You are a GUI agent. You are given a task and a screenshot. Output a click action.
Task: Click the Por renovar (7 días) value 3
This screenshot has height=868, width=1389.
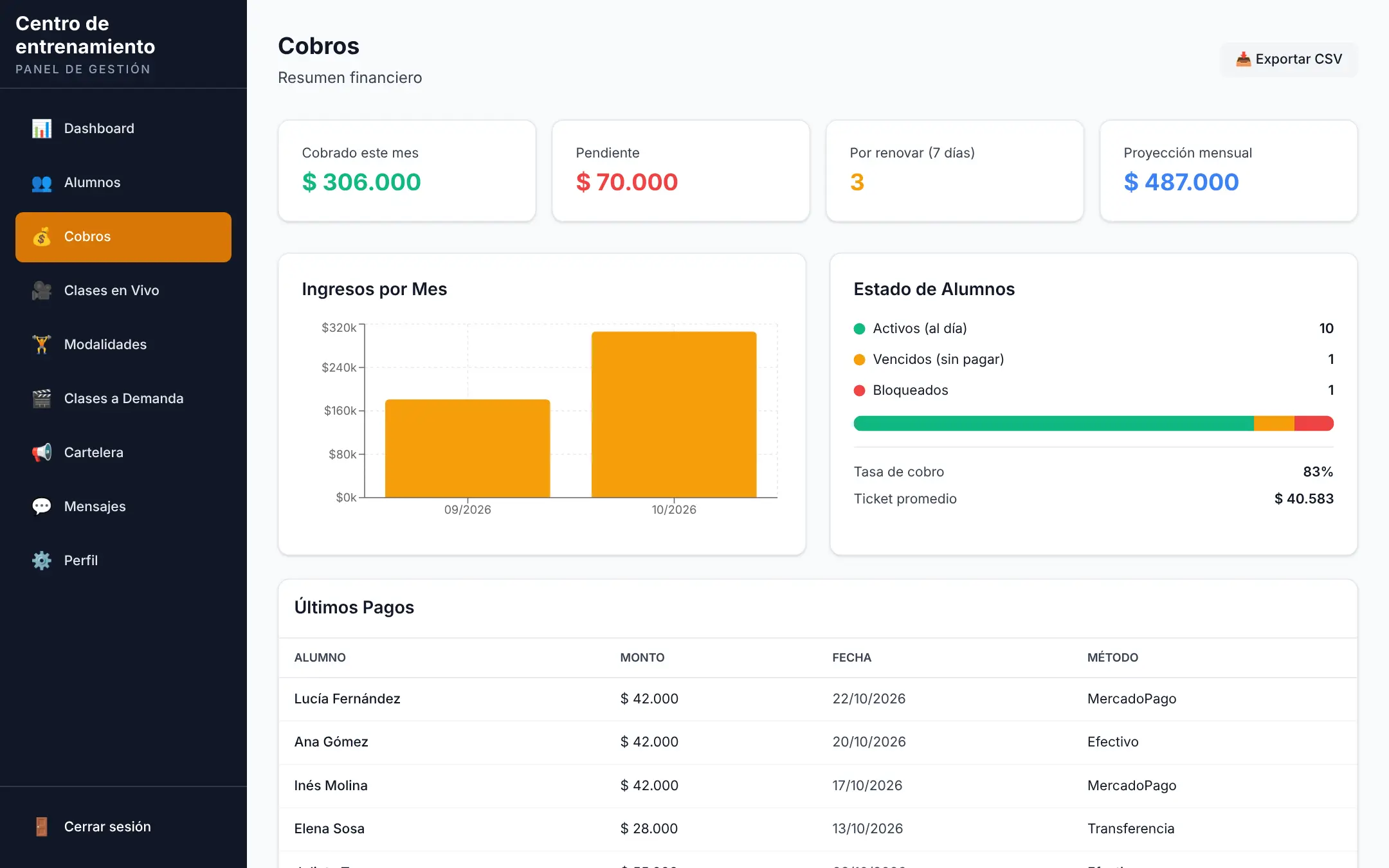point(857,182)
